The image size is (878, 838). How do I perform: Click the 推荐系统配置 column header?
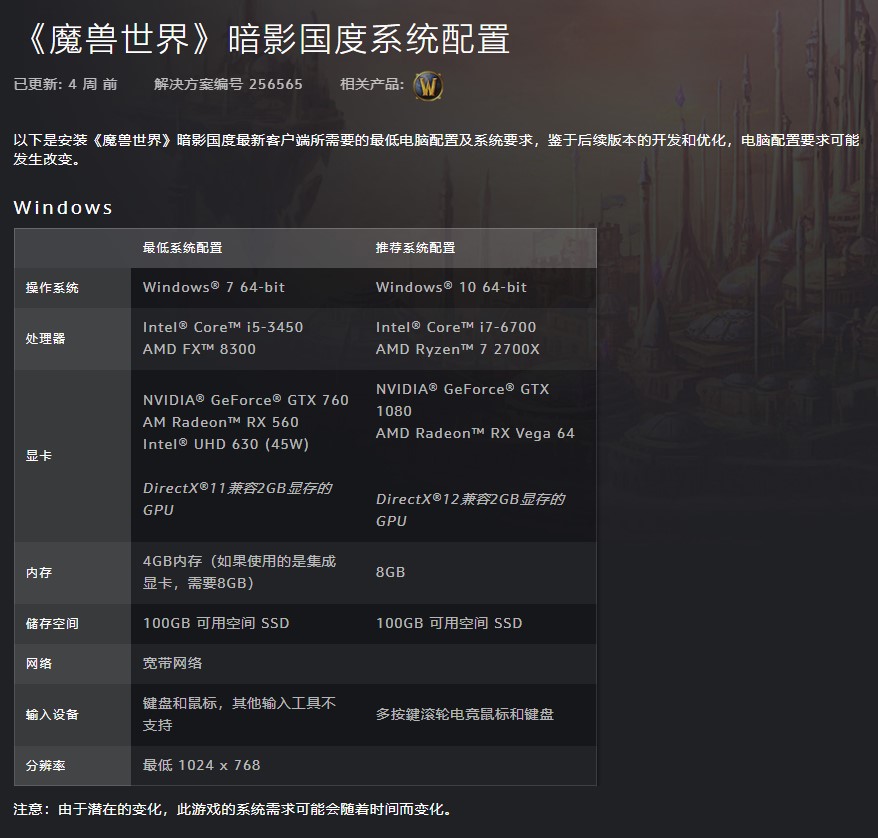(x=415, y=247)
